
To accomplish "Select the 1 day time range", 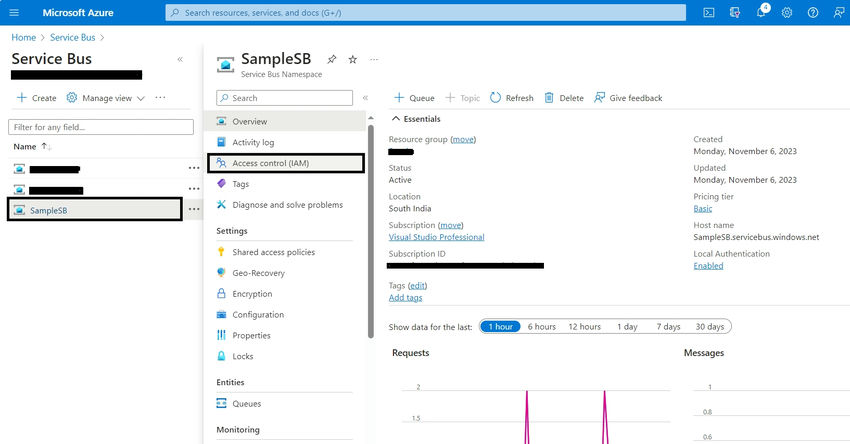I will pos(627,326).
